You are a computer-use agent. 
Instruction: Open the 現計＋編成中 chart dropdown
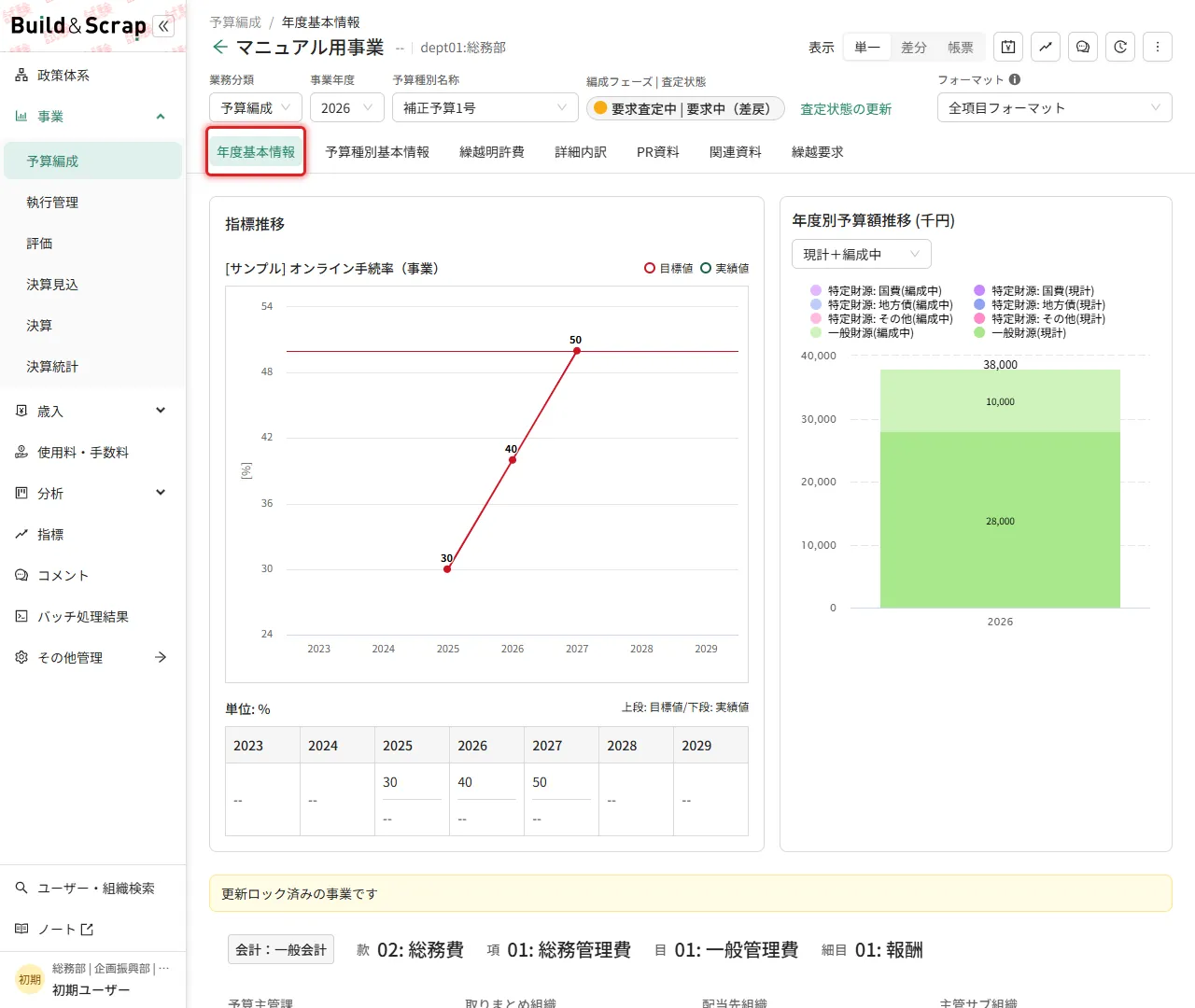(862, 255)
